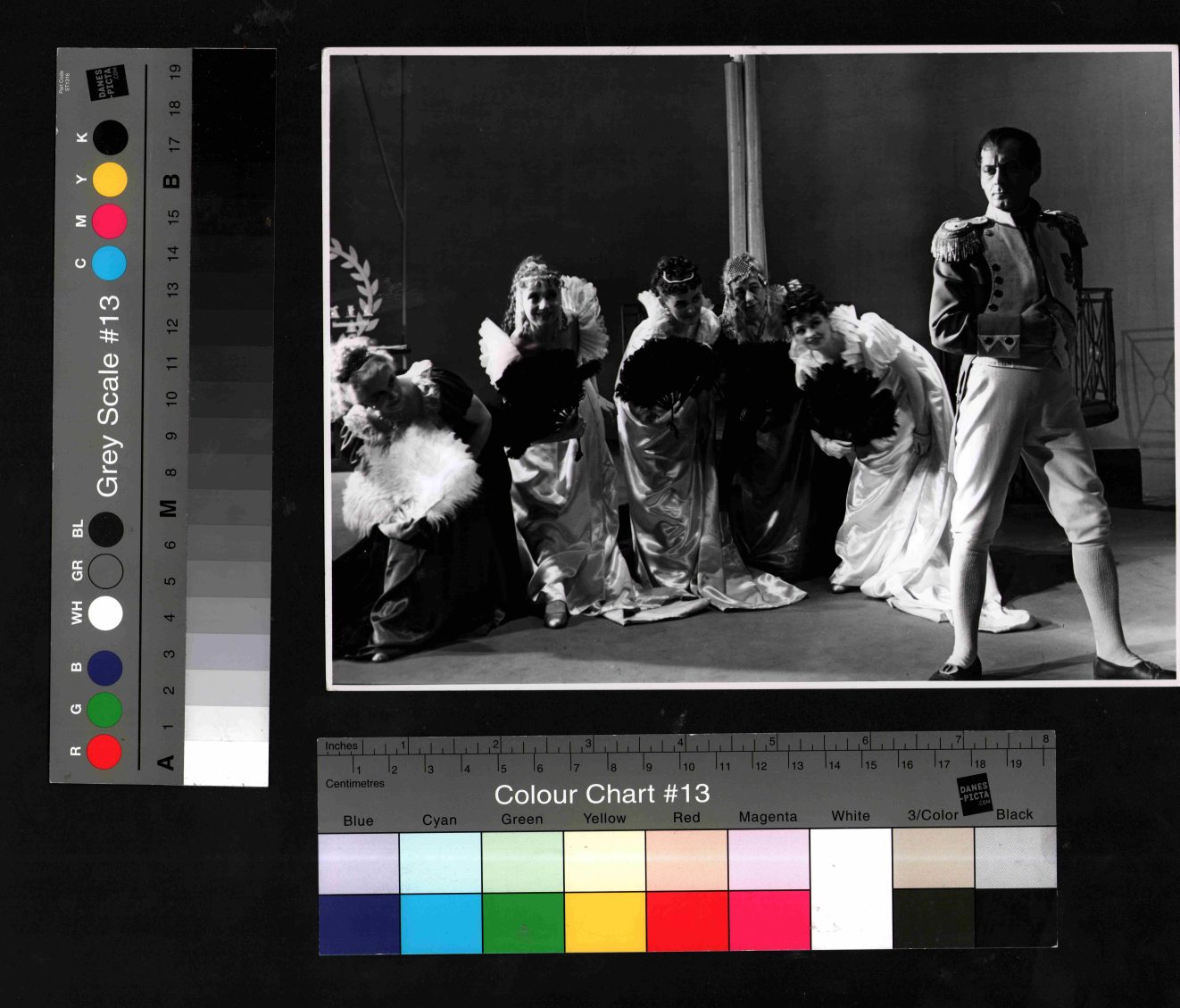Click the black circle labeled K

pyautogui.click(x=110, y=138)
